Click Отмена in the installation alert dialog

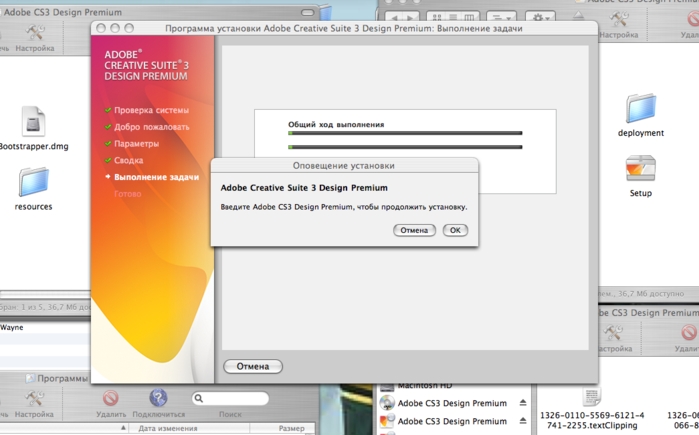(x=414, y=230)
